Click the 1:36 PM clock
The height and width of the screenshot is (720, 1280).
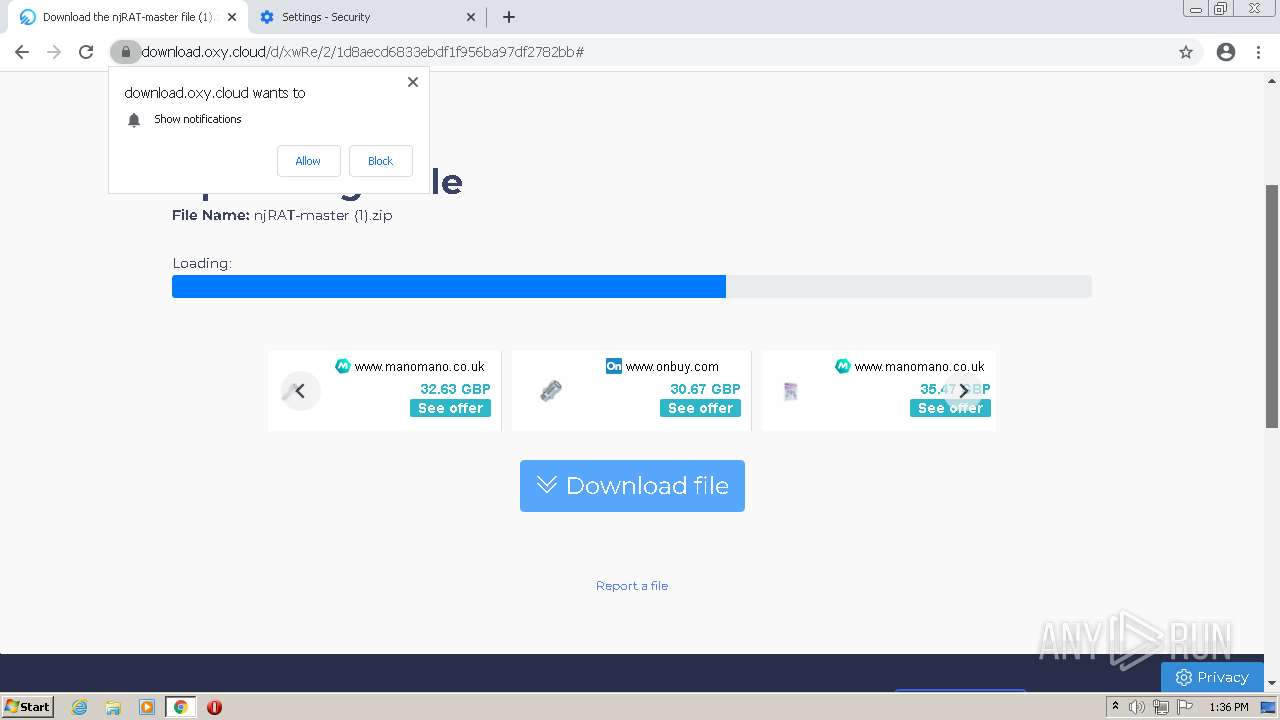coord(1229,707)
